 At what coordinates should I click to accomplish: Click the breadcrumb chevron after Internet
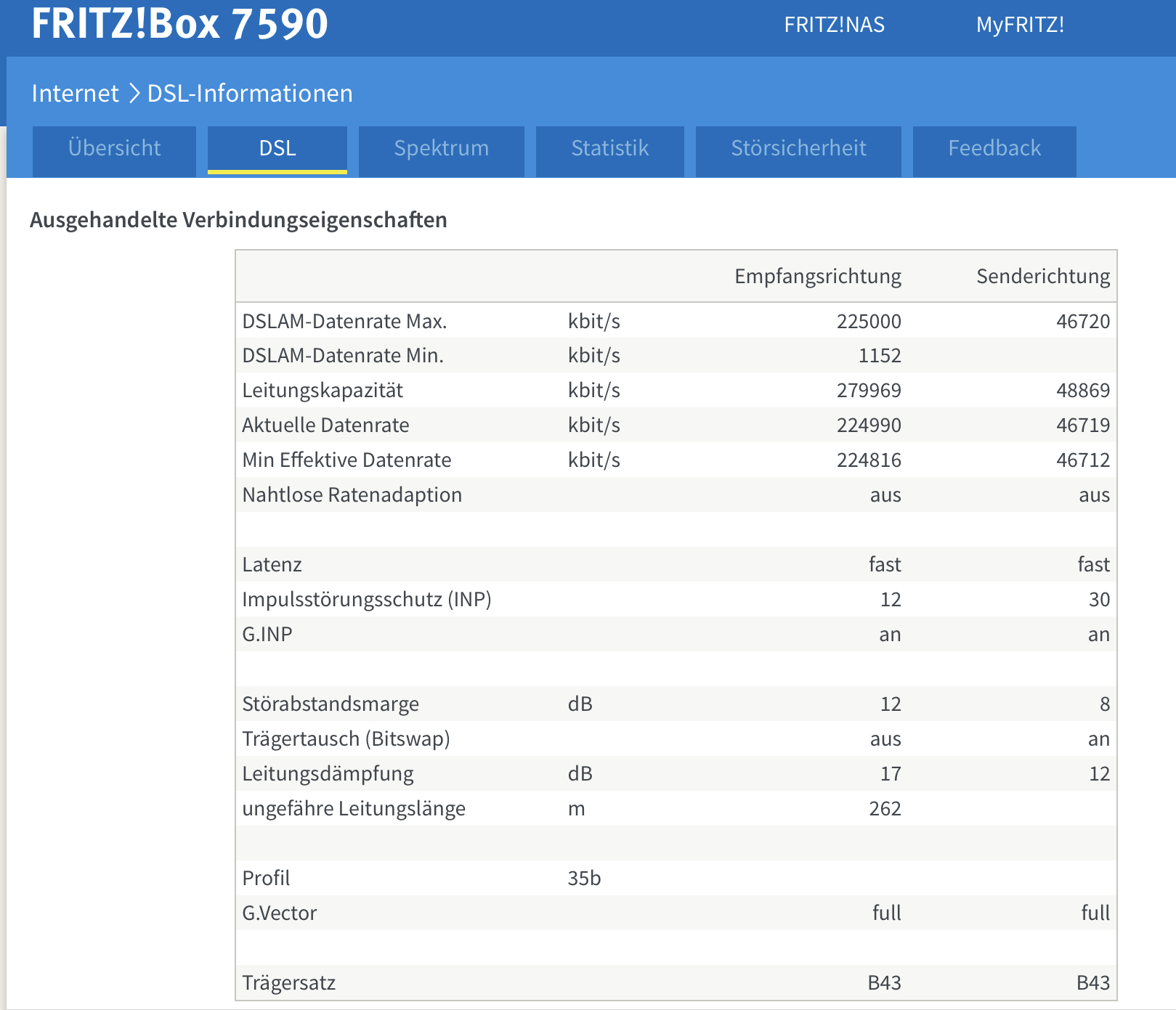(x=134, y=93)
